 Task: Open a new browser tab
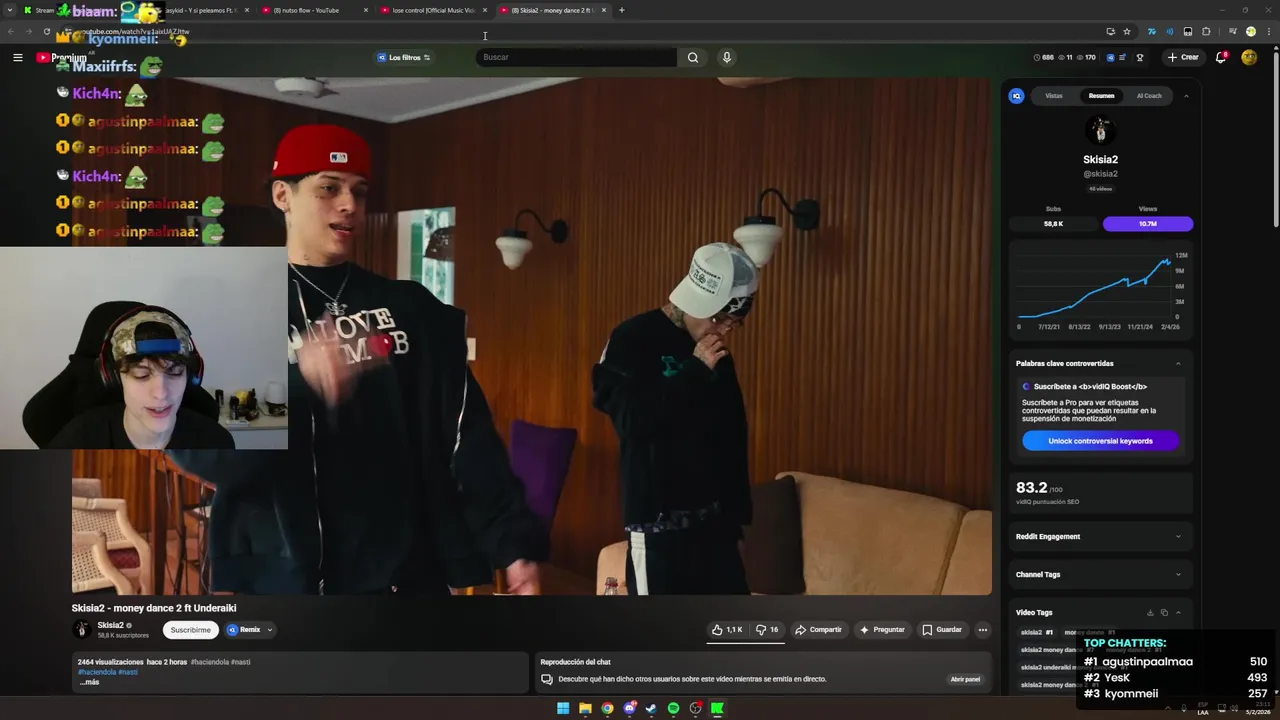[x=621, y=10]
